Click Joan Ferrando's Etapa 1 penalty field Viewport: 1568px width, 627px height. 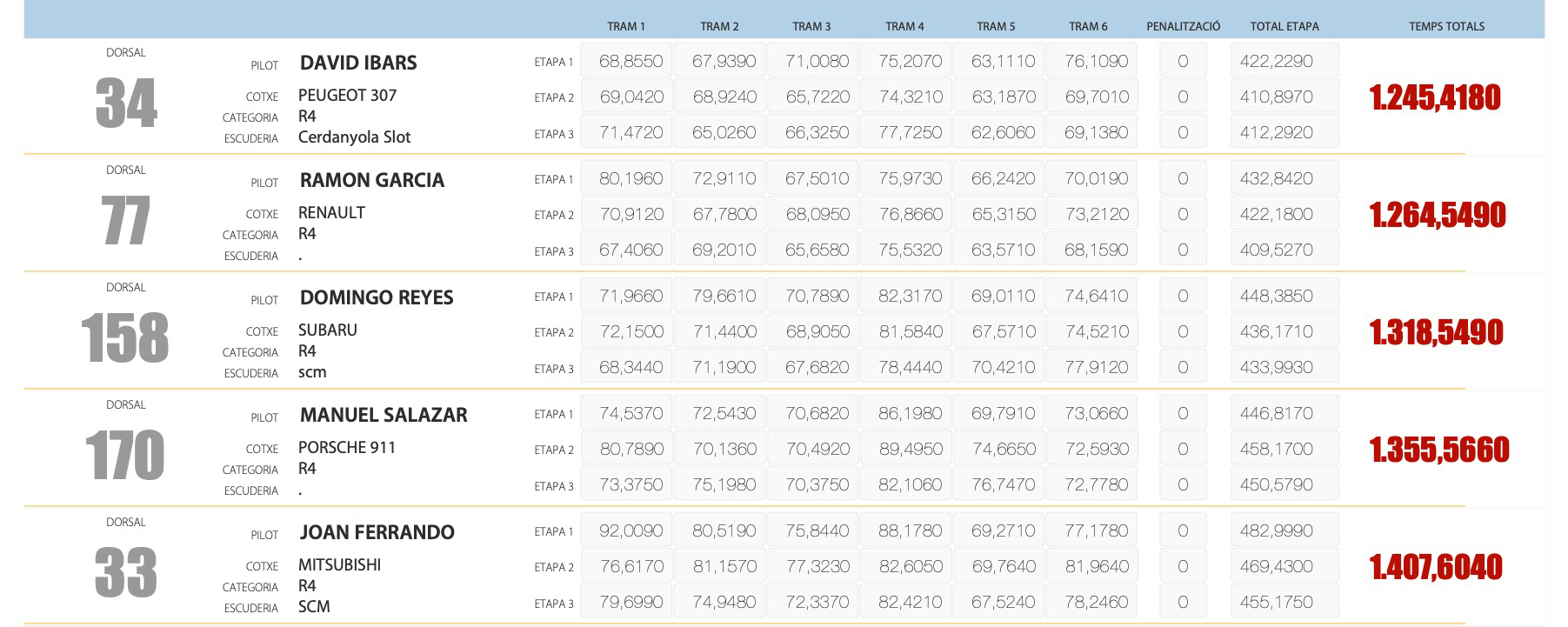point(1183,531)
